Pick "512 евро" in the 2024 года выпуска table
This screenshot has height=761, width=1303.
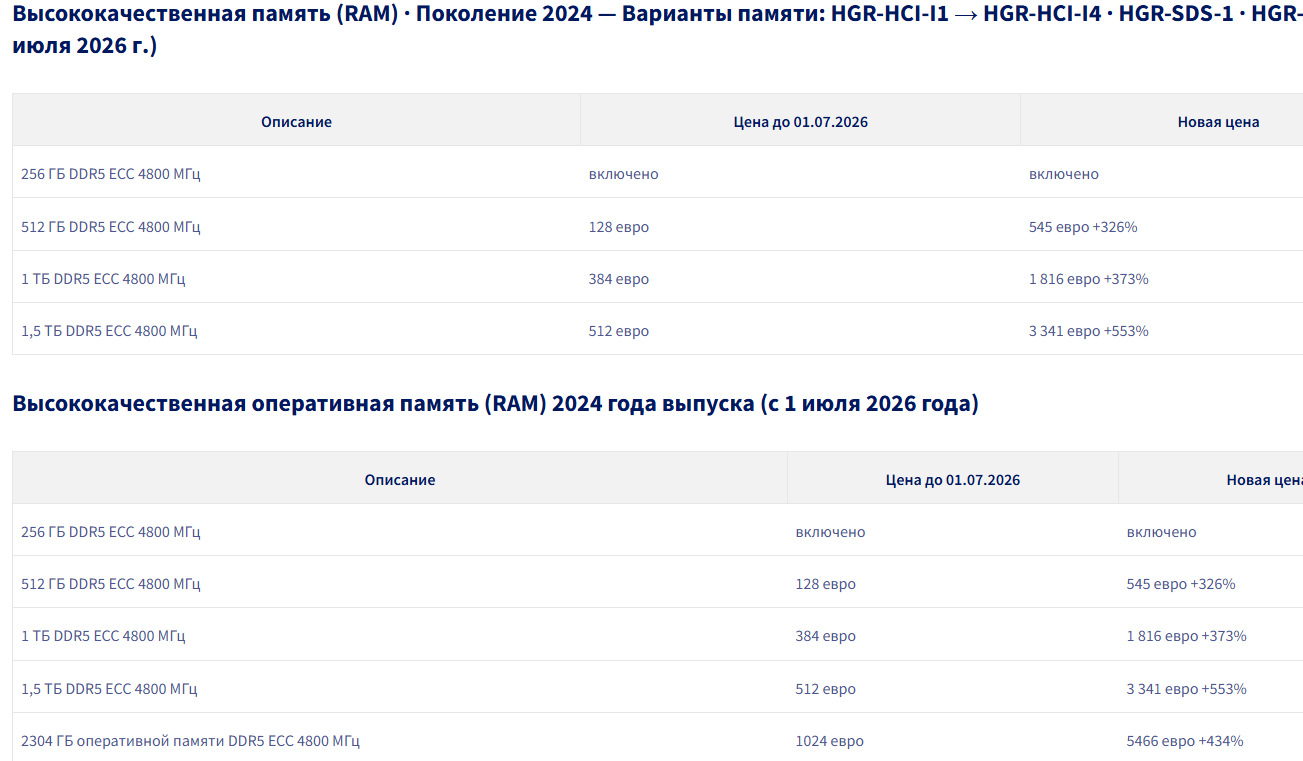click(x=826, y=689)
